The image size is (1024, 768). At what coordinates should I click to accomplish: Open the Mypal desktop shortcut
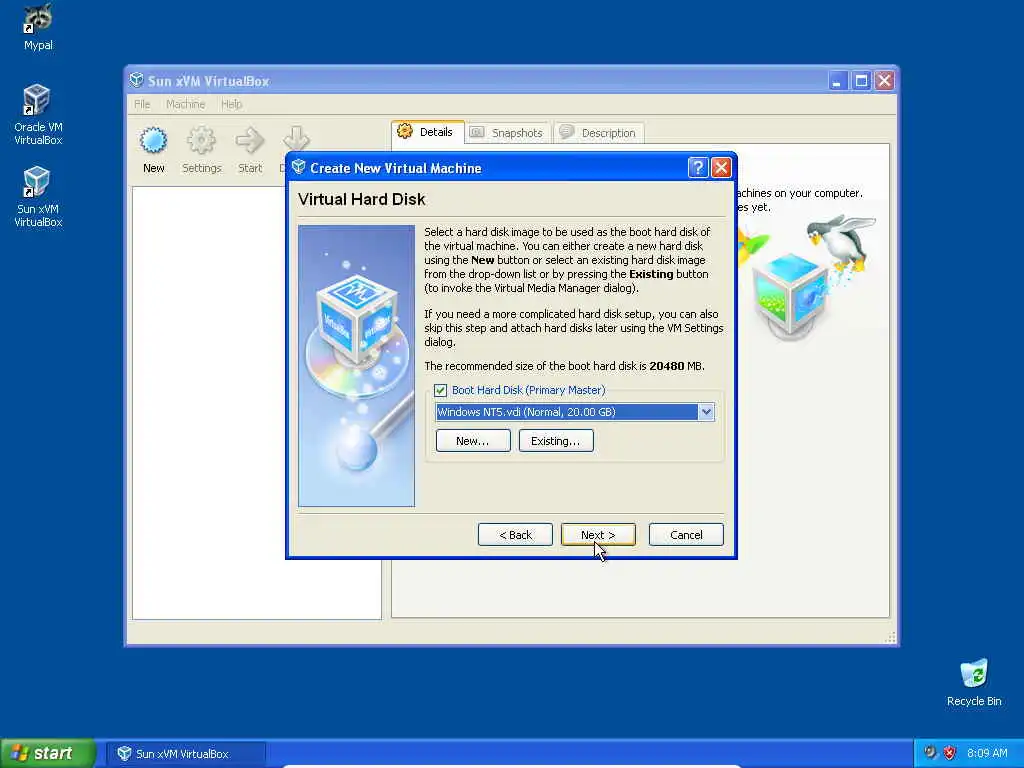[x=38, y=27]
